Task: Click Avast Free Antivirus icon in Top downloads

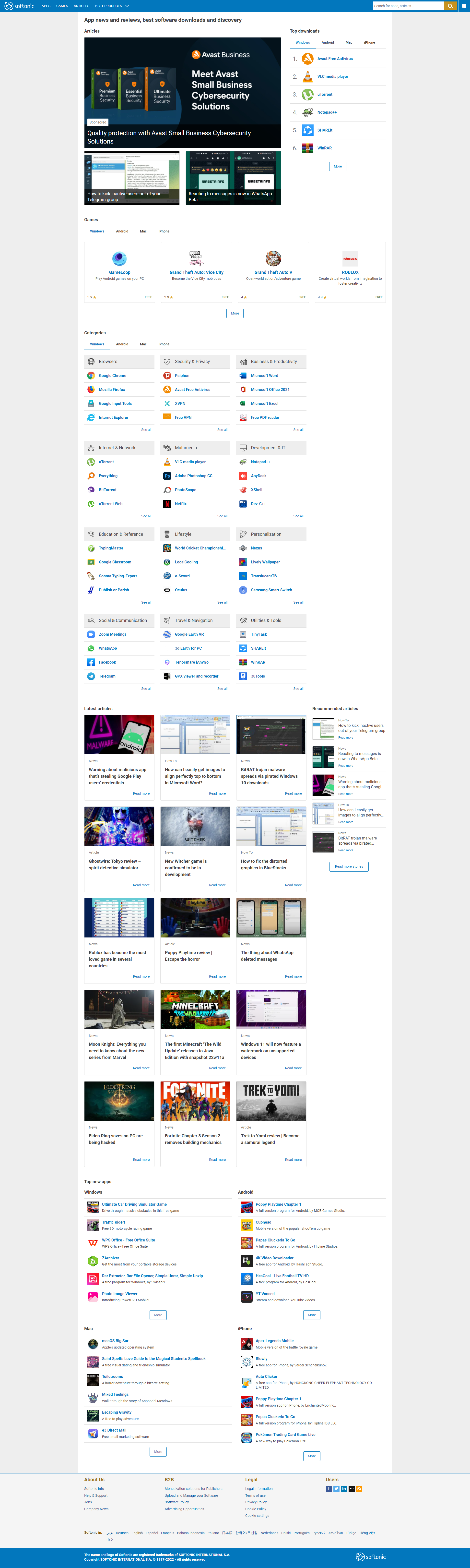Action: point(308,59)
